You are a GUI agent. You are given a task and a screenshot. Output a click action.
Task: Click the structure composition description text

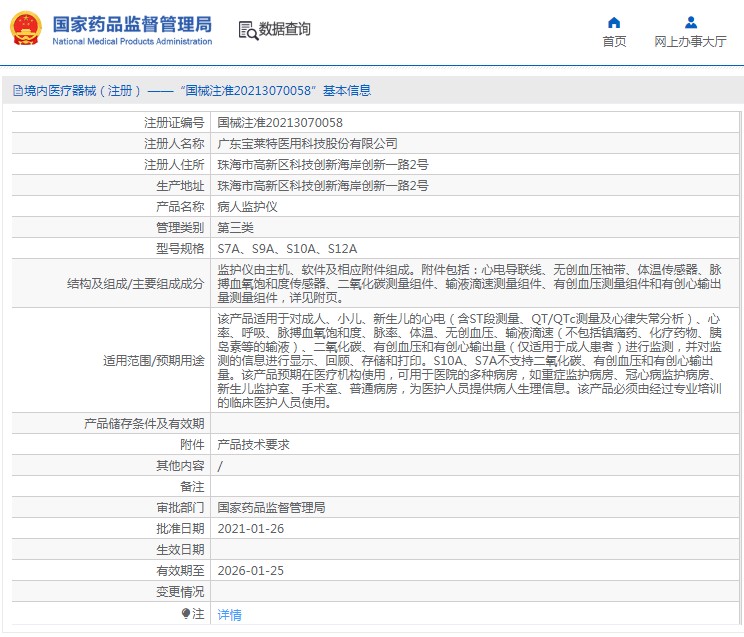pos(469,283)
